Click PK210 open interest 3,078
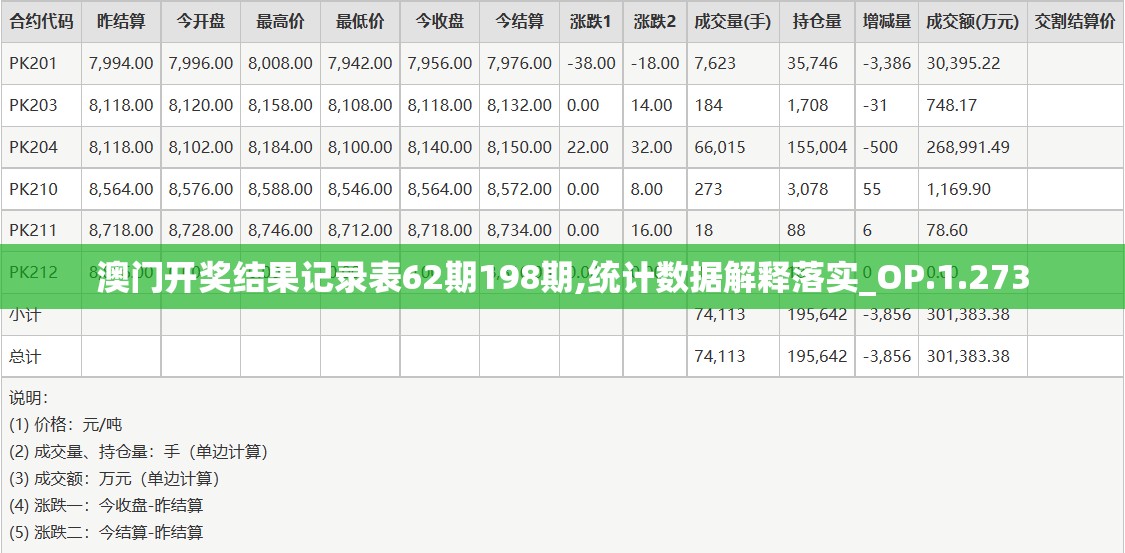1125x553 pixels. (x=808, y=189)
